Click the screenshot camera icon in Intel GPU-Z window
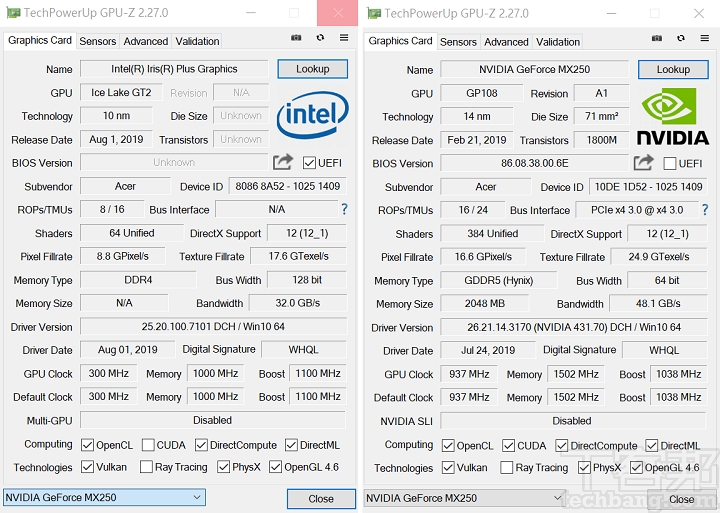The image size is (720, 513). [296, 38]
